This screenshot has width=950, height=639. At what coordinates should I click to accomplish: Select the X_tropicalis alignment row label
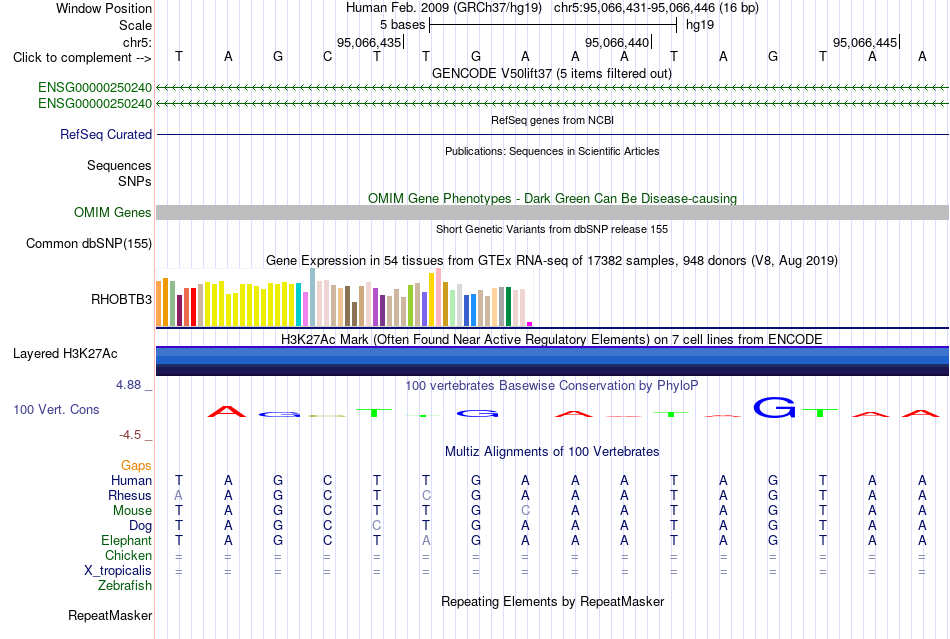[x=118, y=571]
